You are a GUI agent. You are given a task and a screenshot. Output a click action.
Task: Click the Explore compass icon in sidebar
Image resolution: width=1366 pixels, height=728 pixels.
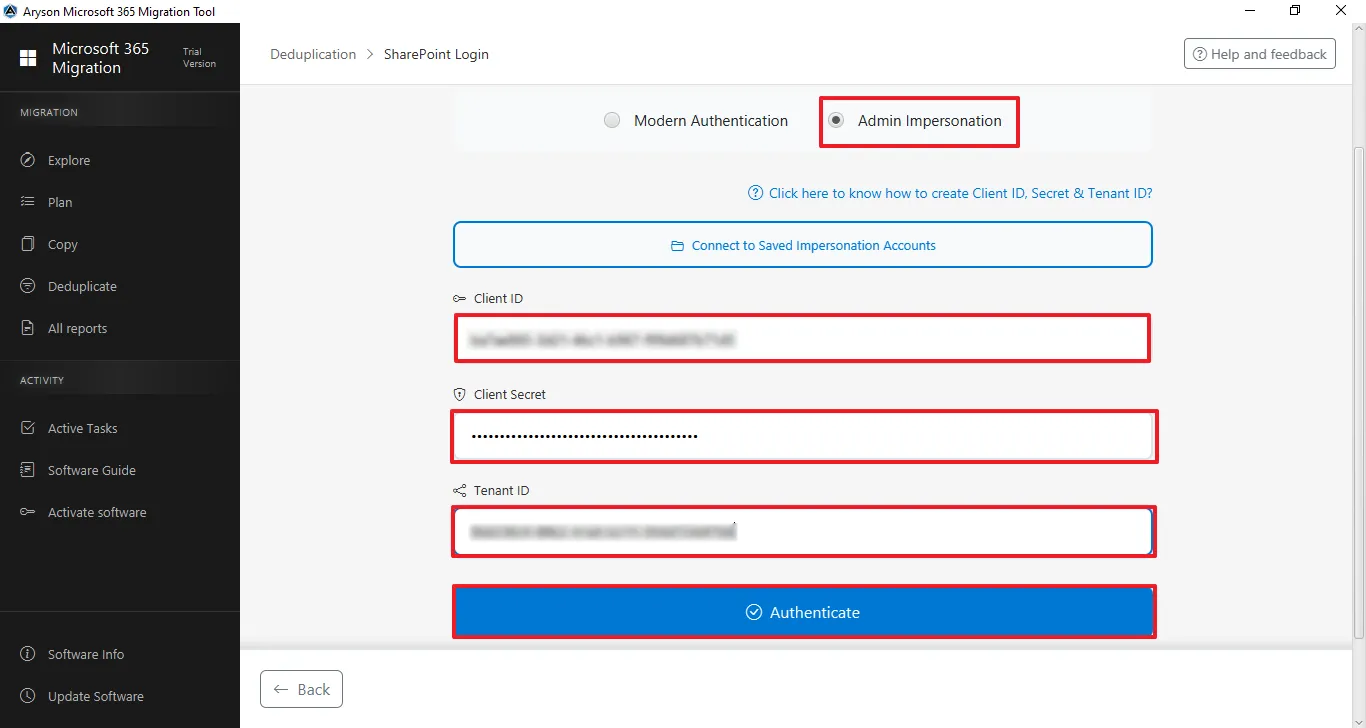pos(28,160)
